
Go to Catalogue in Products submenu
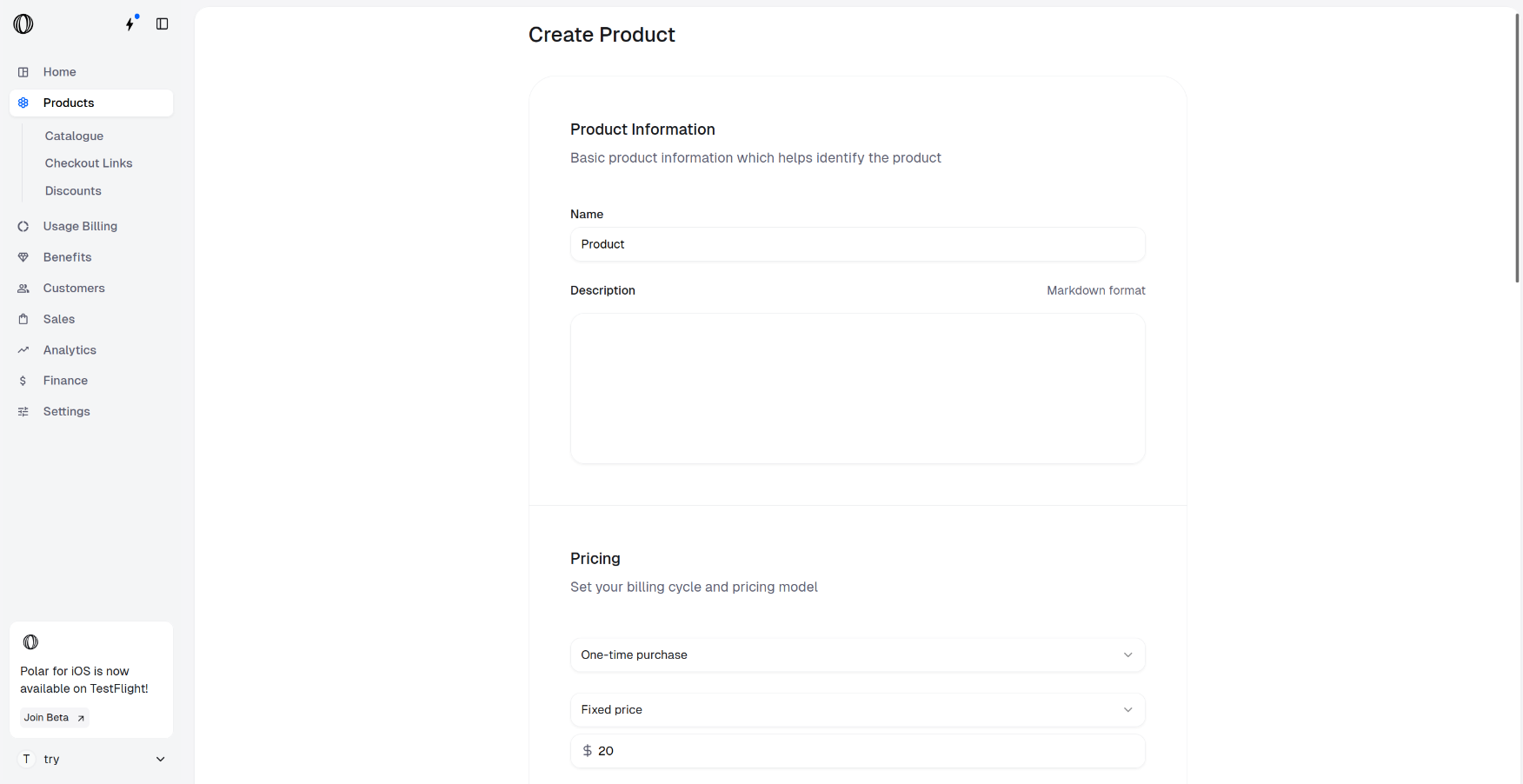coord(74,136)
